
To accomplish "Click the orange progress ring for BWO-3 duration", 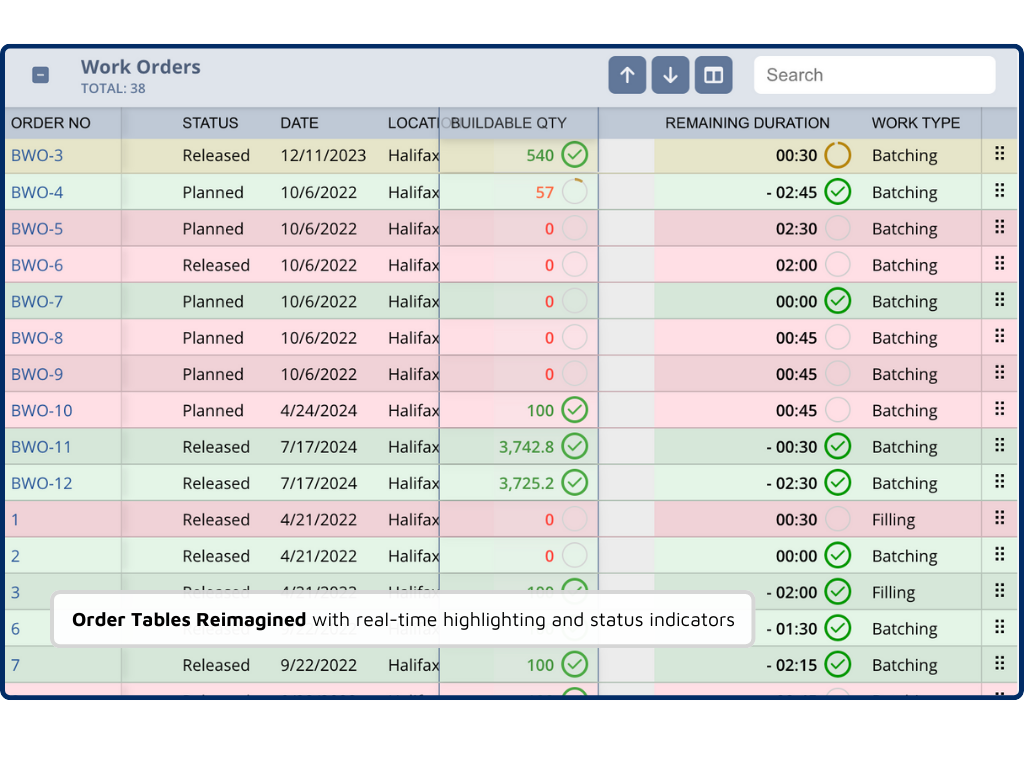I will pos(838,155).
